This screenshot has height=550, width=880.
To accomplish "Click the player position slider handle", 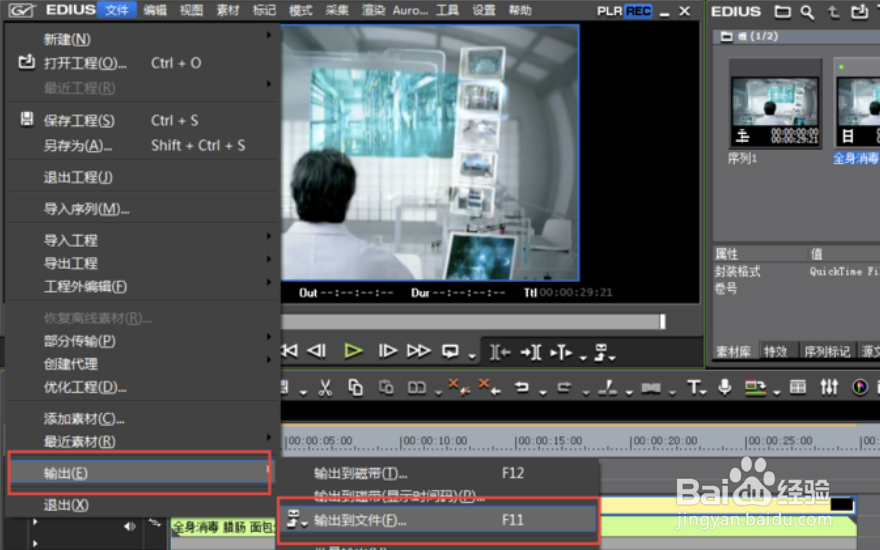I will pyautogui.click(x=663, y=321).
